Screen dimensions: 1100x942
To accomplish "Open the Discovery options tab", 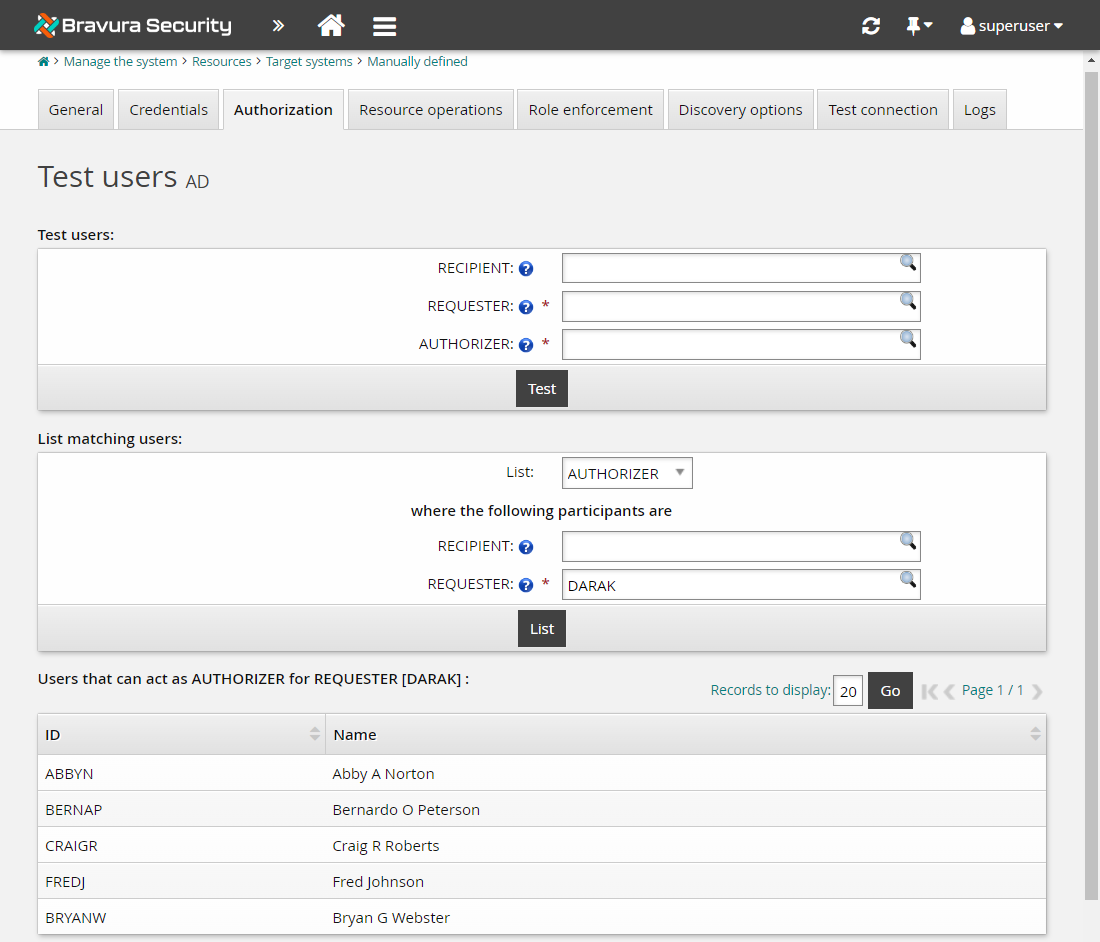I will pyautogui.click(x=740, y=109).
